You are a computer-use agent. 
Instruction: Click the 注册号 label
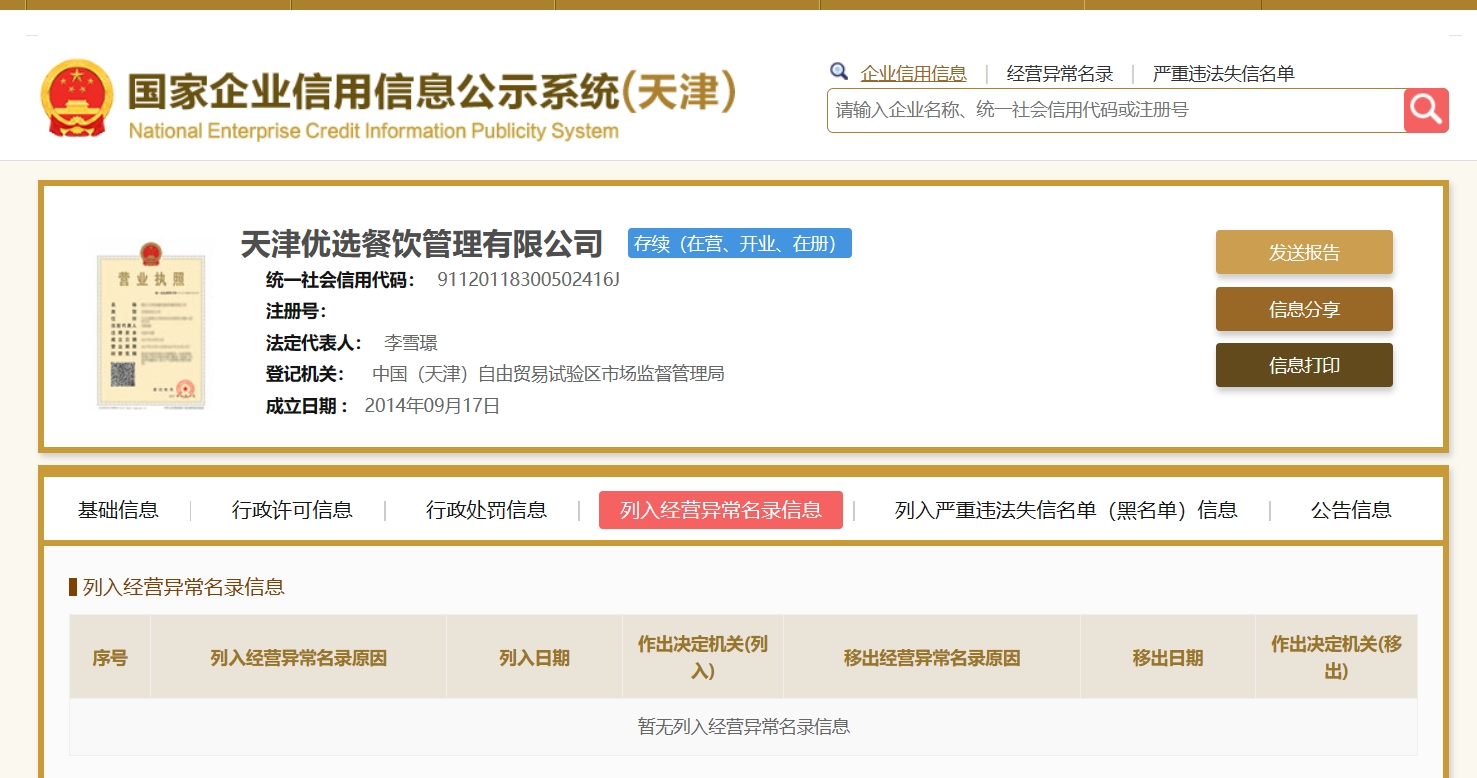point(296,311)
